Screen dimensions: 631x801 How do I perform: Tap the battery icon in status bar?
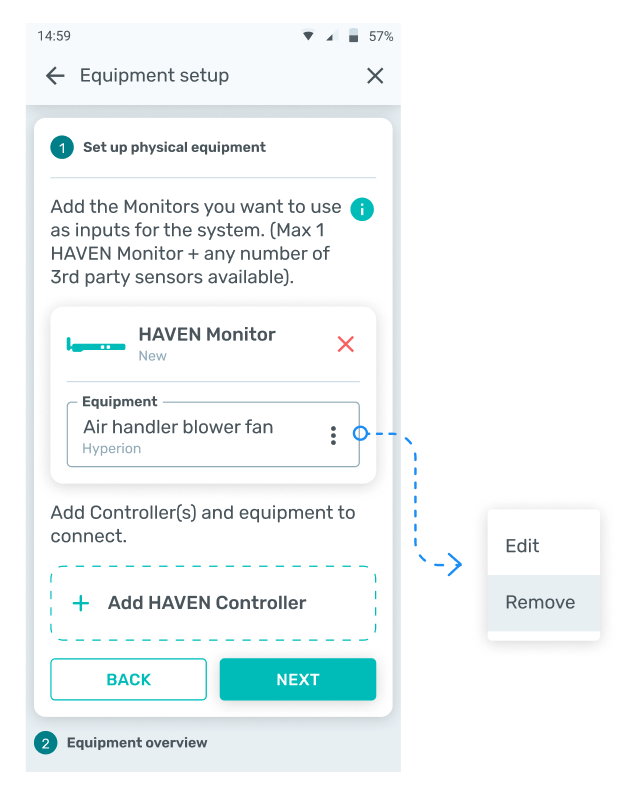[353, 36]
